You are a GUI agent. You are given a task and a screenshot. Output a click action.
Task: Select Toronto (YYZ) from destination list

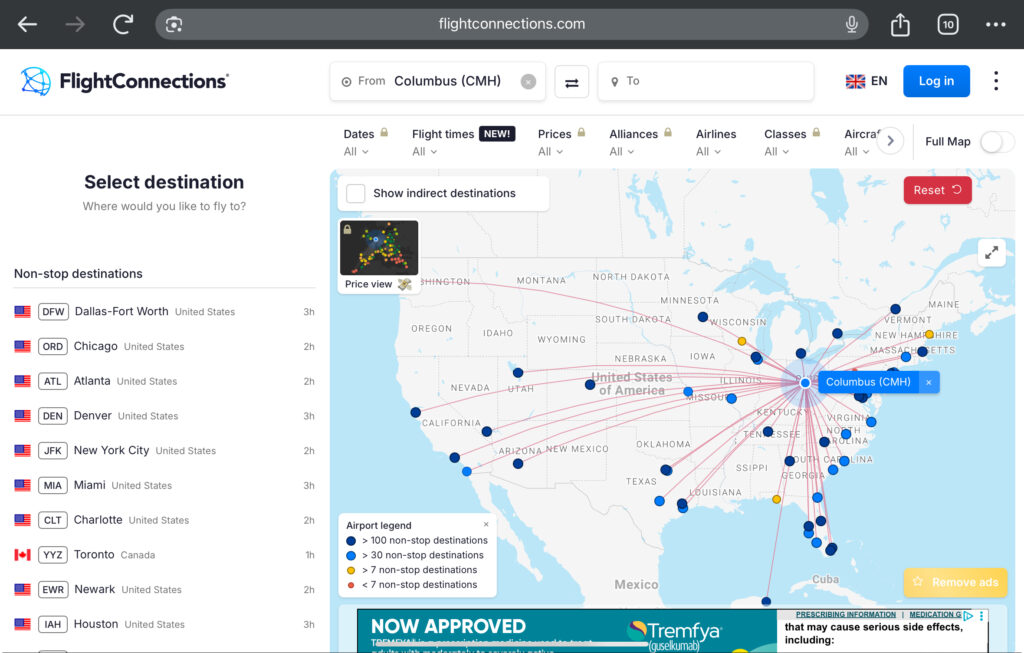coord(94,554)
